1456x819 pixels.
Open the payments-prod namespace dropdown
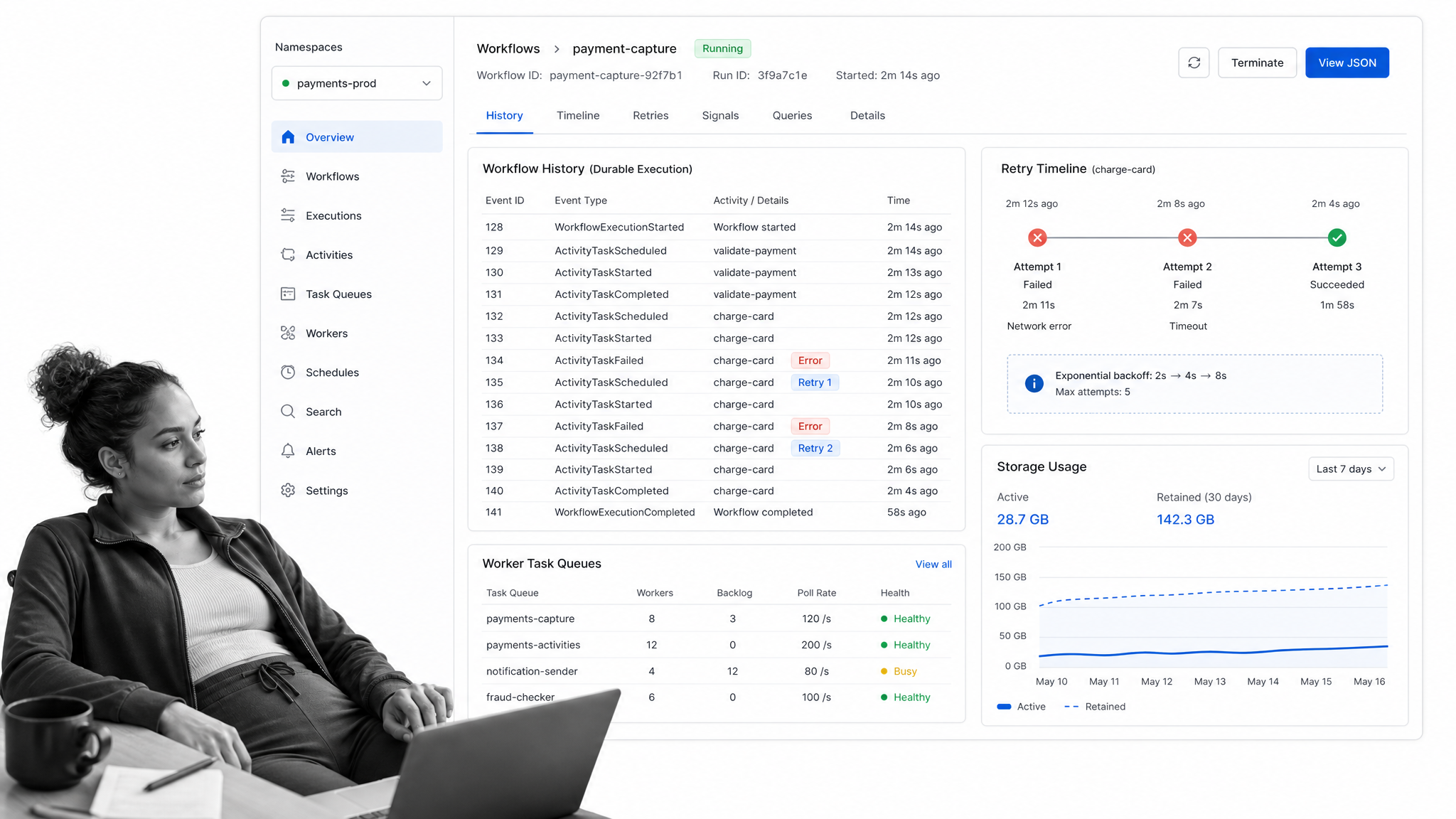(357, 83)
